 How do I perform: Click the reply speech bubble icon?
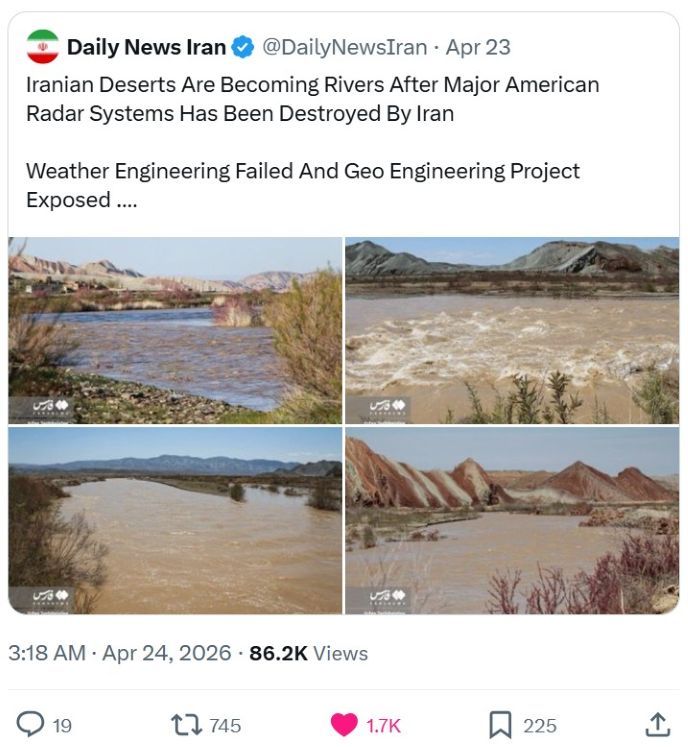pos(30,725)
